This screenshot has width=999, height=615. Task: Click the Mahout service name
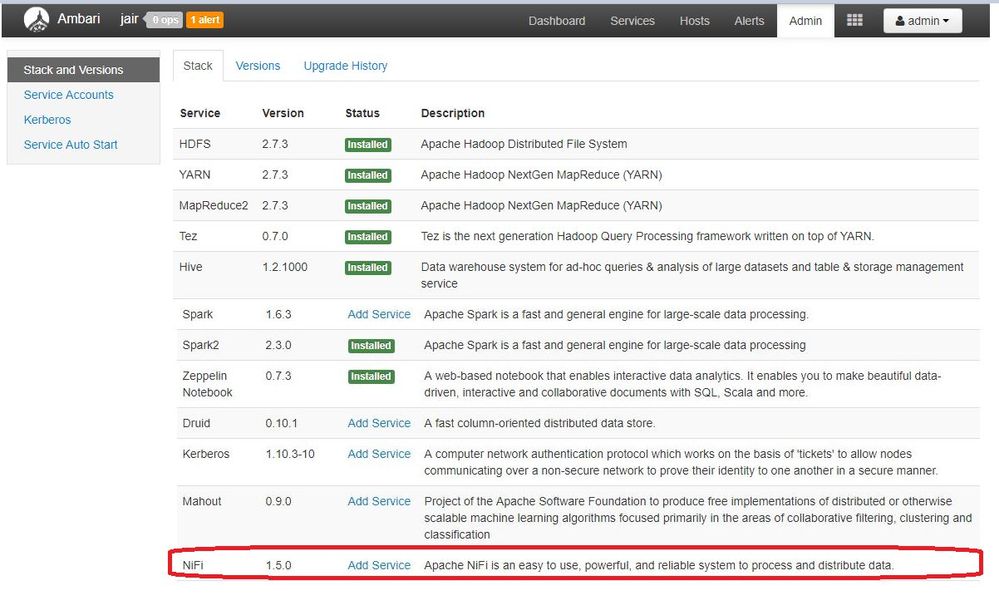tap(201, 502)
